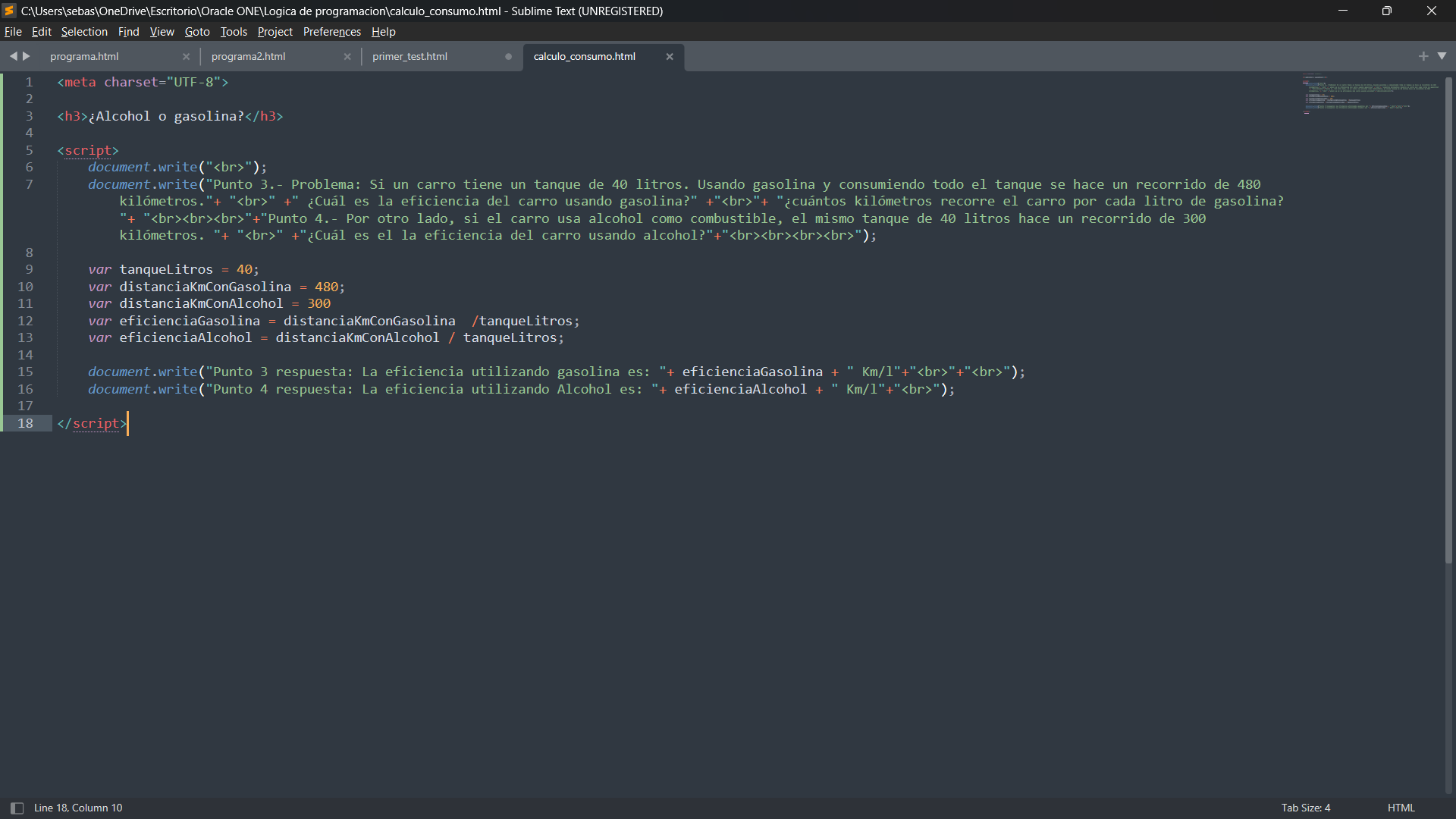Toggle side bar via status bar icon

pyautogui.click(x=17, y=808)
